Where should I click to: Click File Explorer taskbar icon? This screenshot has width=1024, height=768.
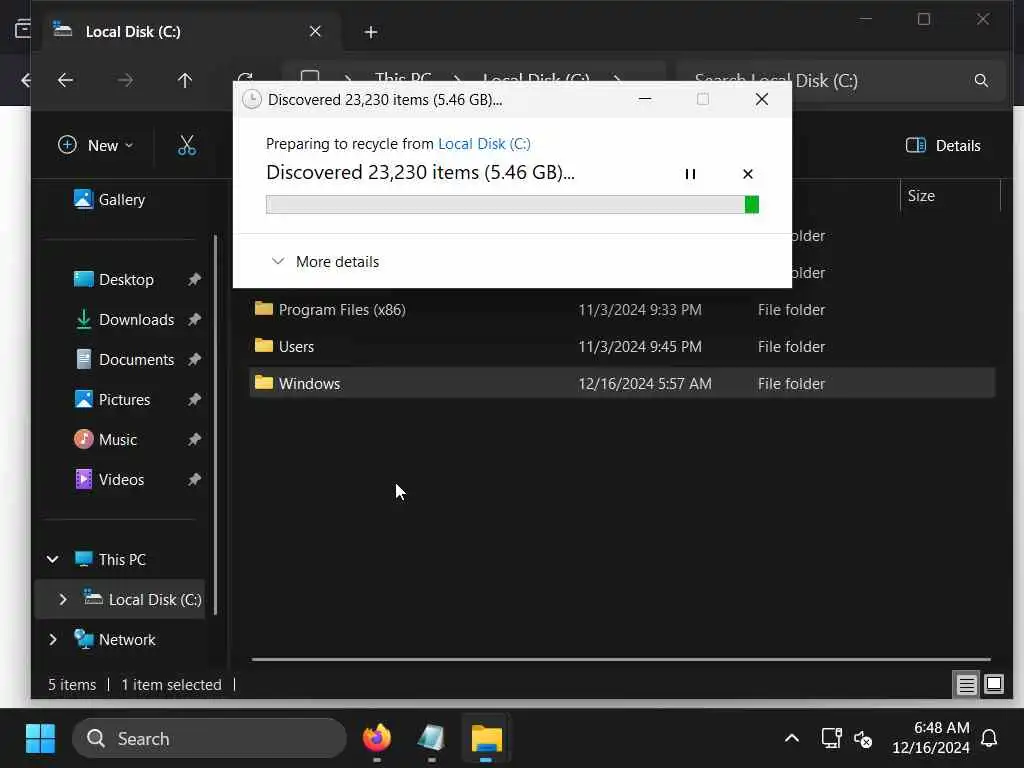tap(486, 739)
